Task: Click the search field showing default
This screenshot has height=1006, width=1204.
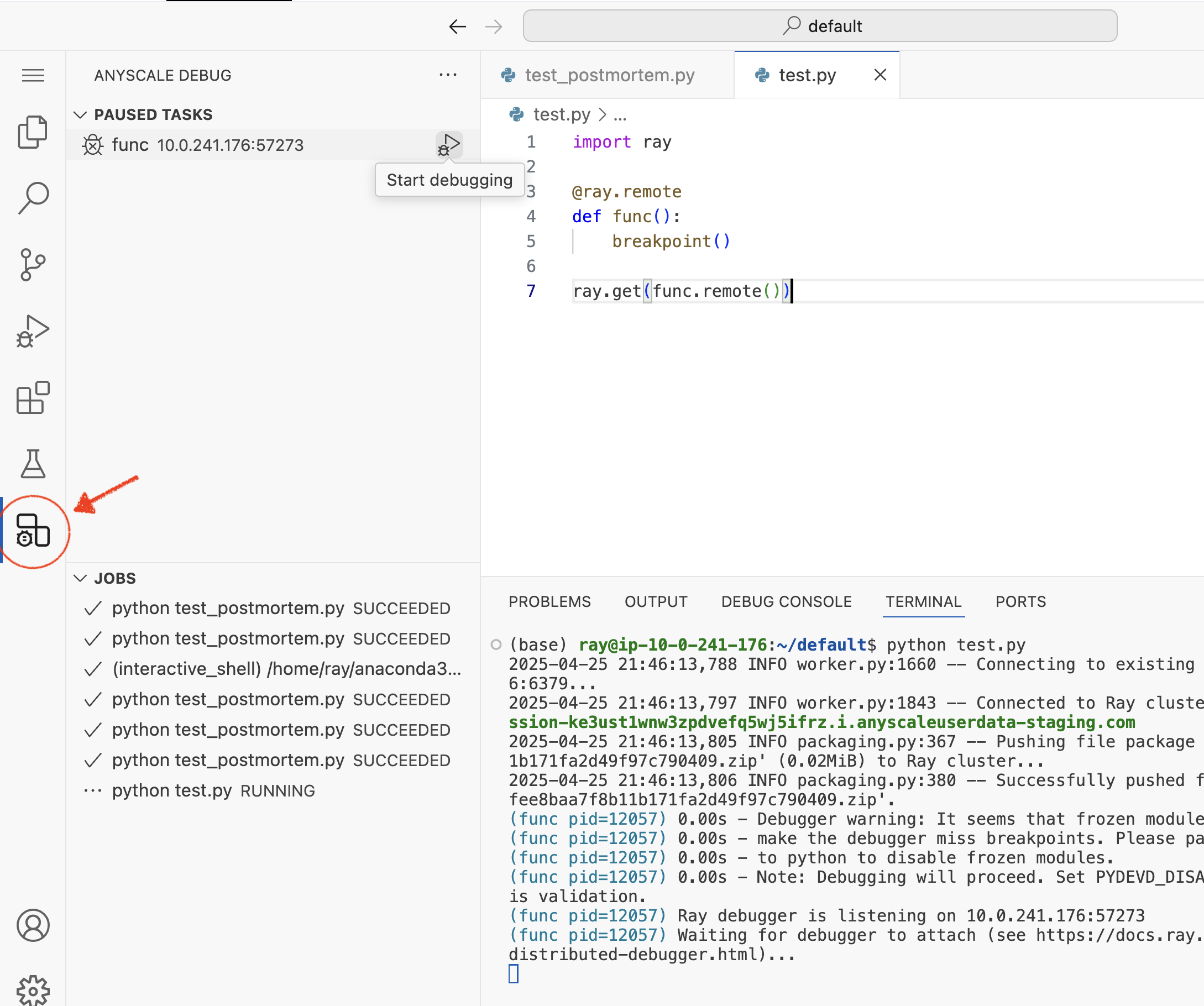Action: click(x=820, y=26)
